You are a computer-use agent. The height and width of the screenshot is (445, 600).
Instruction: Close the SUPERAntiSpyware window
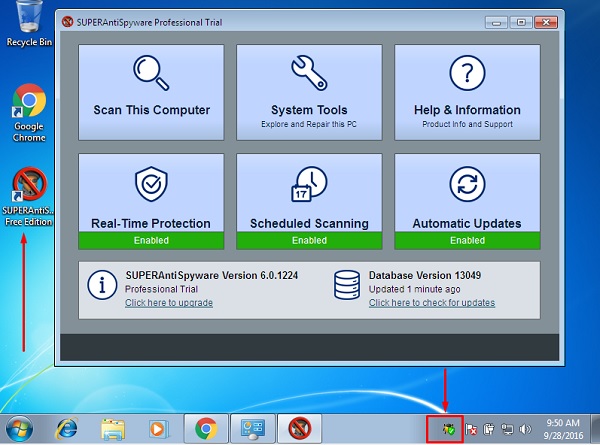[546, 22]
